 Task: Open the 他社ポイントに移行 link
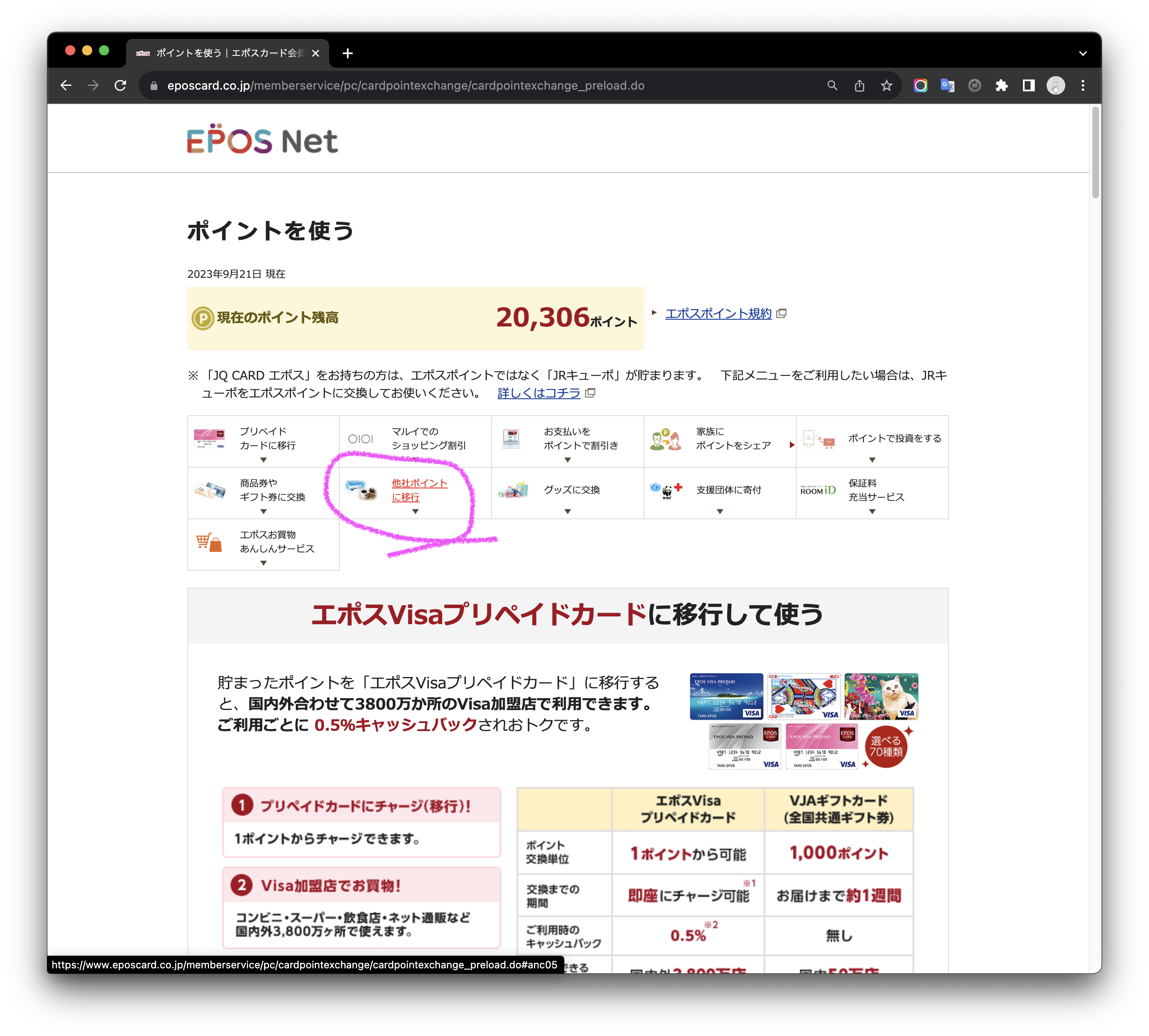419,490
